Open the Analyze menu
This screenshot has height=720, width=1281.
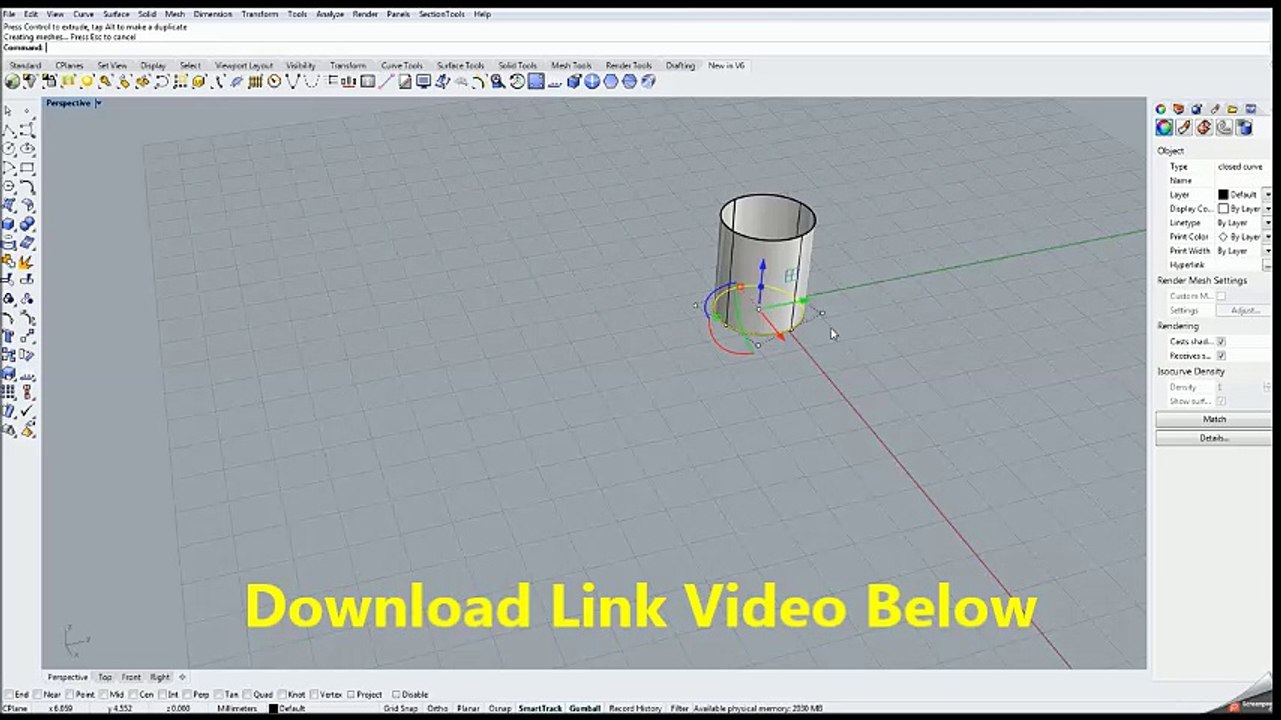click(x=330, y=14)
